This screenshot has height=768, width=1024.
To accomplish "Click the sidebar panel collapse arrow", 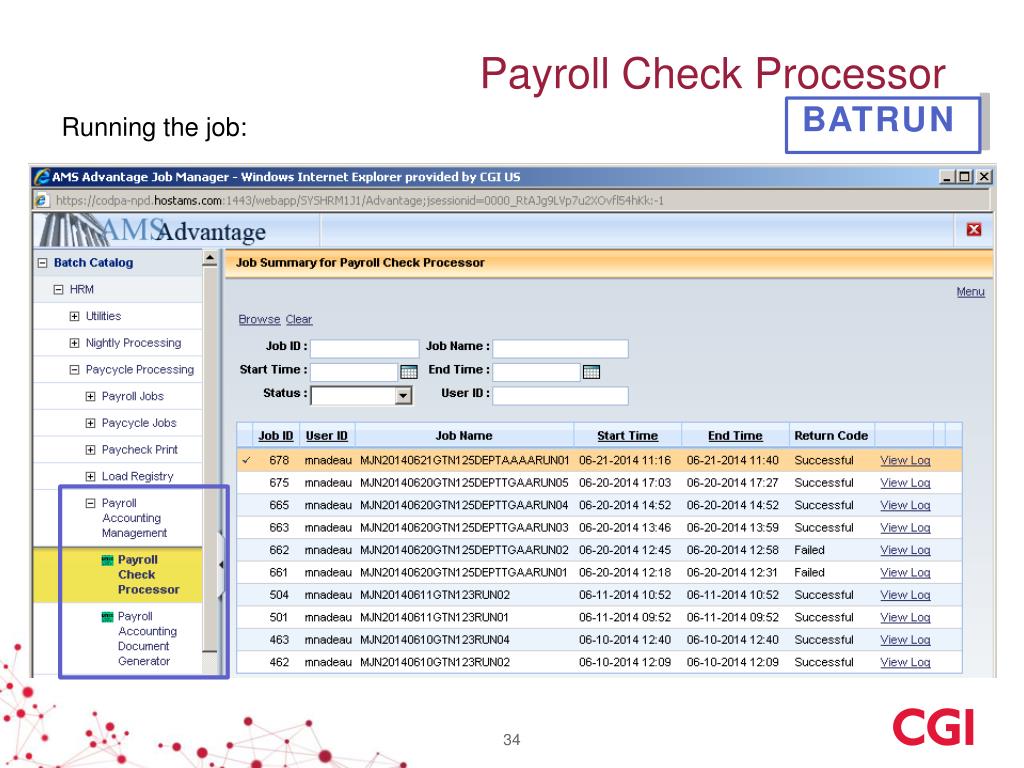I will tap(221, 564).
